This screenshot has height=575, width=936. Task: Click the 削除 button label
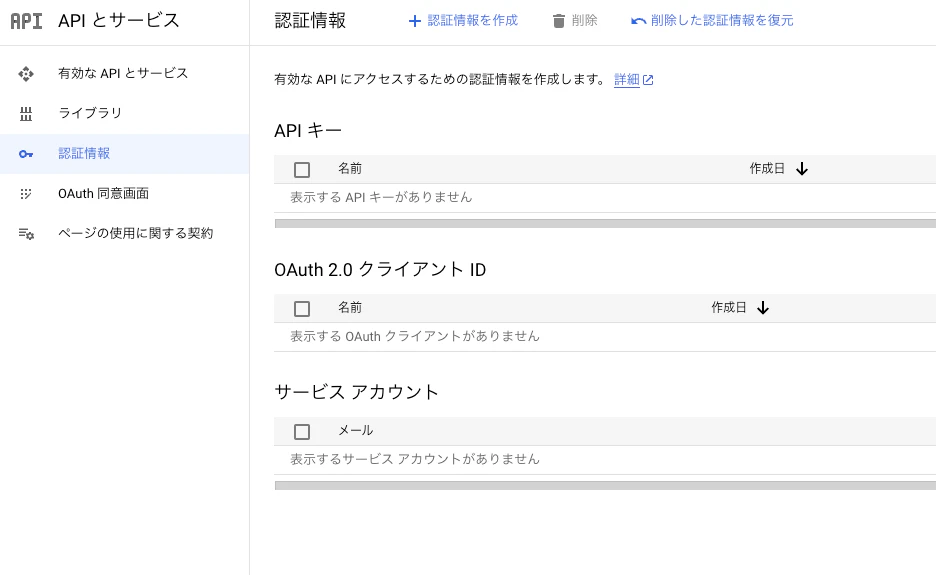click(x=584, y=21)
